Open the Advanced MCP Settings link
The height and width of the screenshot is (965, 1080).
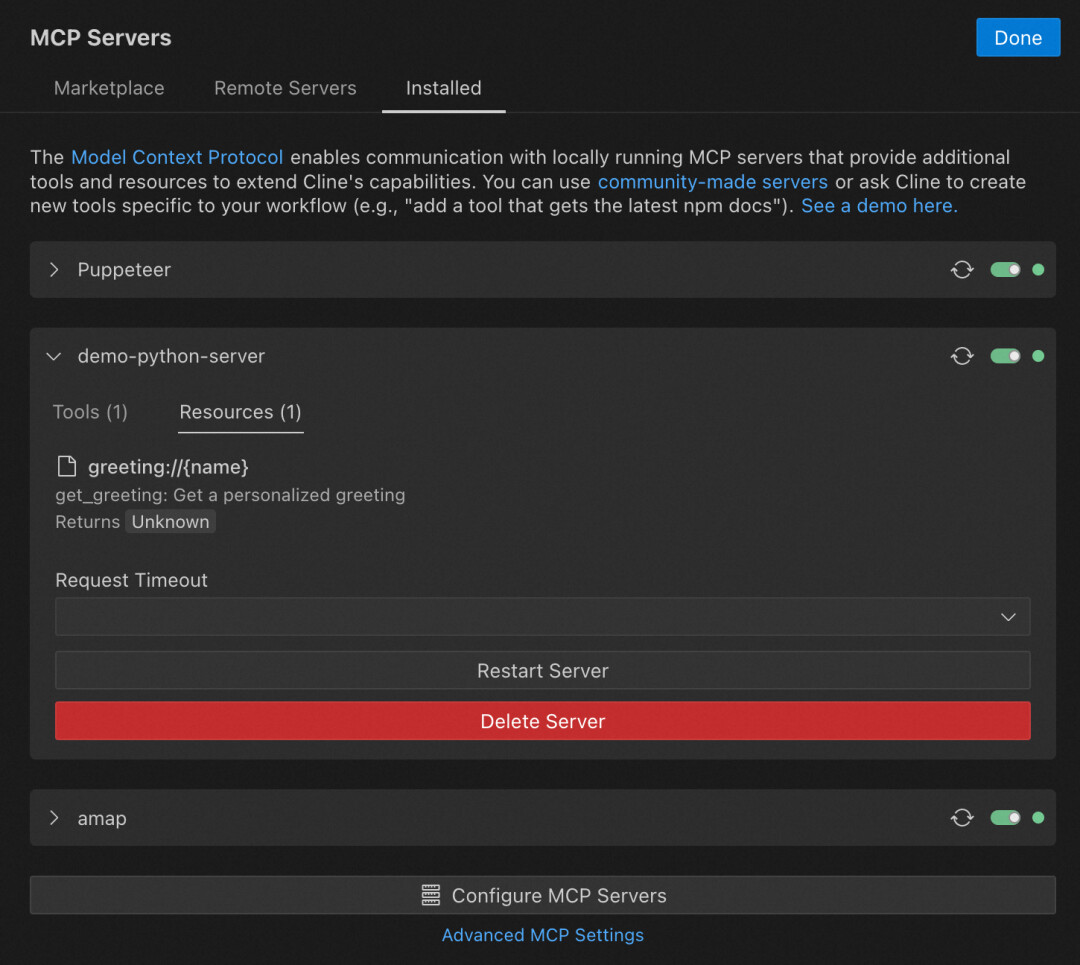[543, 935]
